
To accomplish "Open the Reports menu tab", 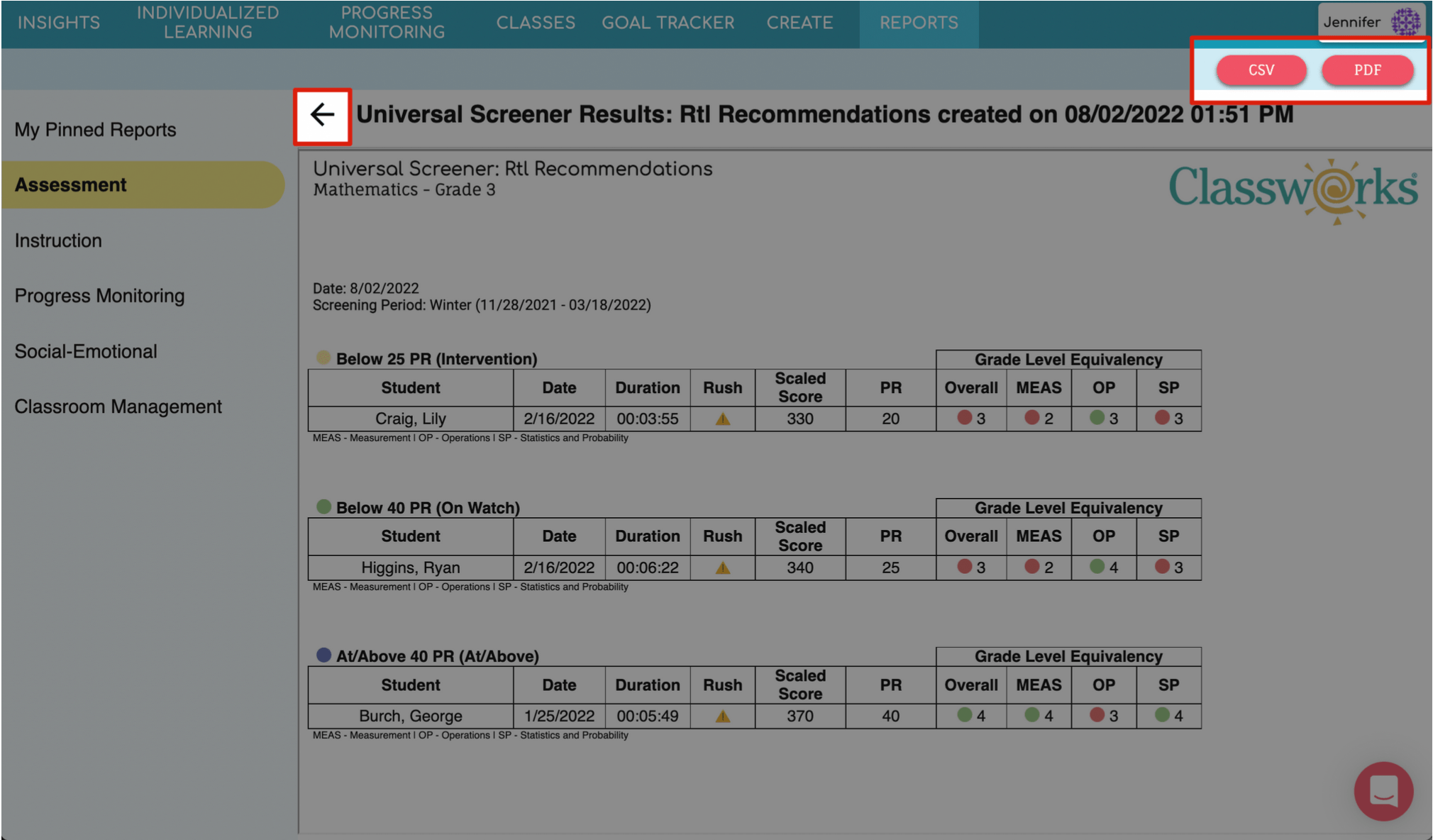I will click(x=918, y=22).
